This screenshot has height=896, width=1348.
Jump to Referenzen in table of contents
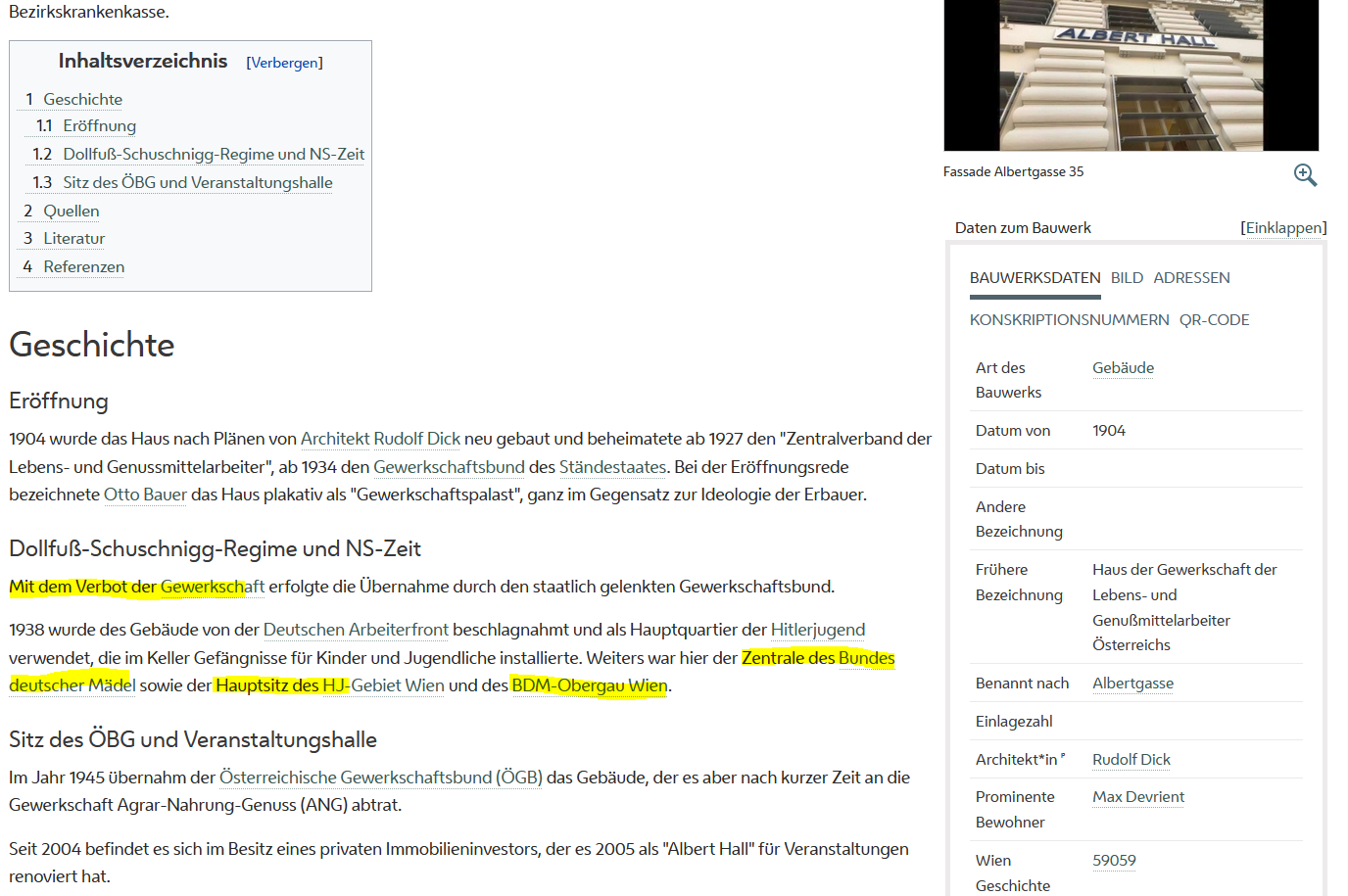(x=83, y=267)
